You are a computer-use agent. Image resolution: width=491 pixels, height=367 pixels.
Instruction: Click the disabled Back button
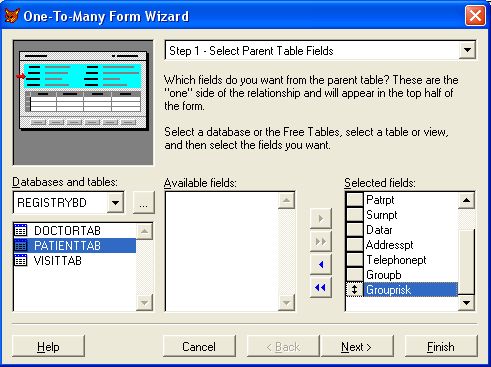tap(283, 346)
